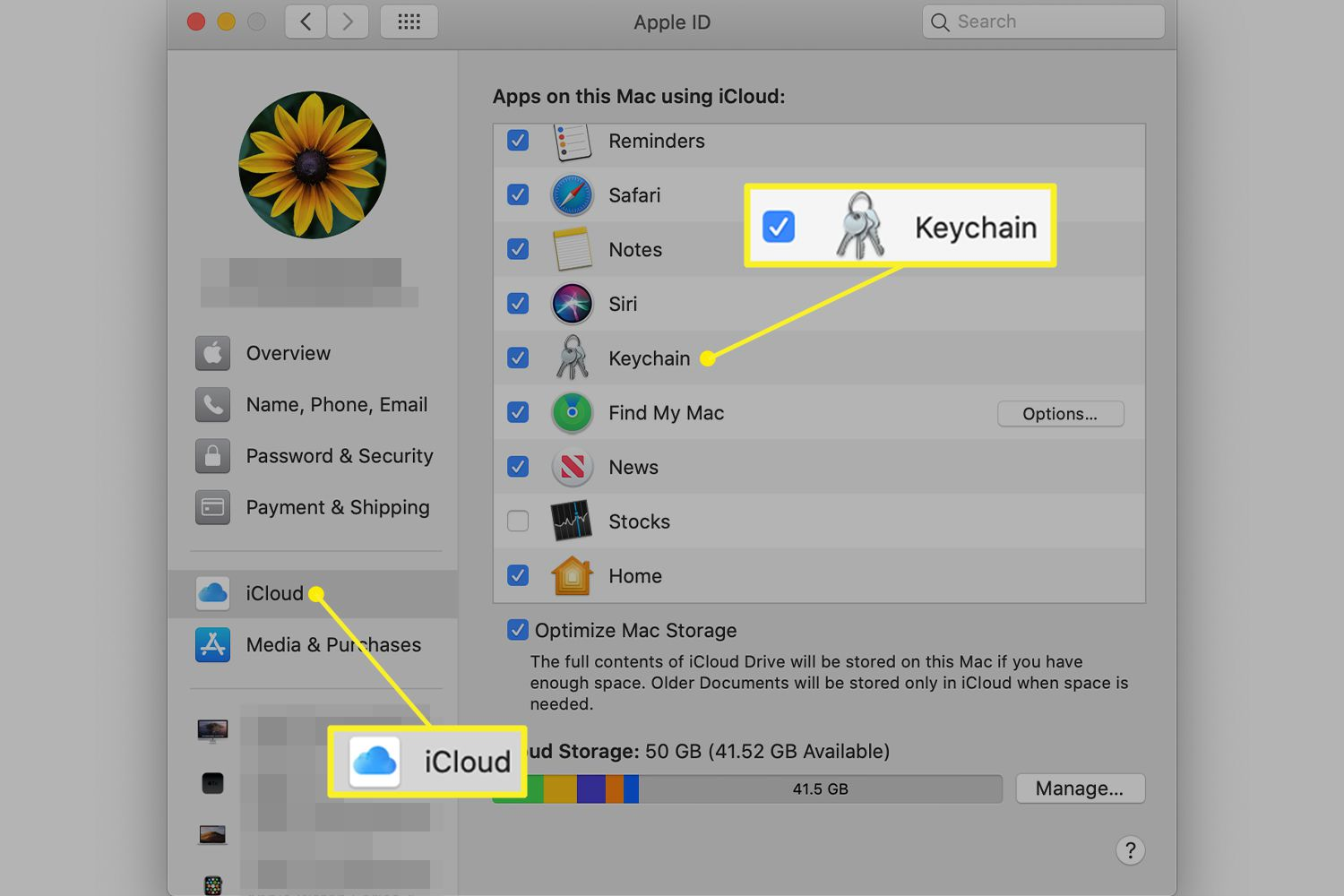Enable the Stocks checkbox
The width and height of the screenshot is (1344, 896).
point(518,521)
